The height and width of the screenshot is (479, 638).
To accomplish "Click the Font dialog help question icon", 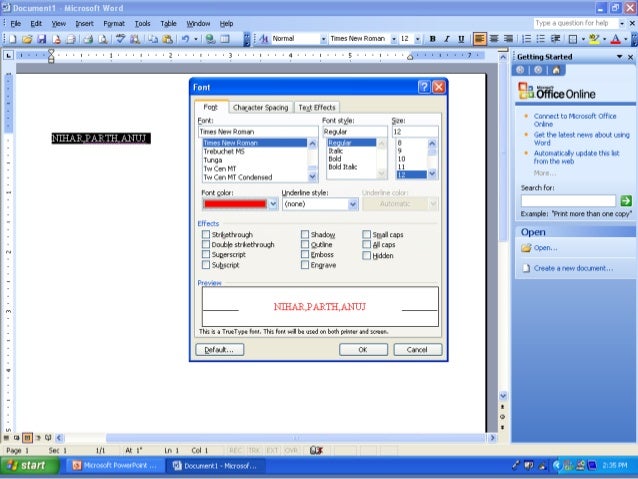I will [424, 87].
